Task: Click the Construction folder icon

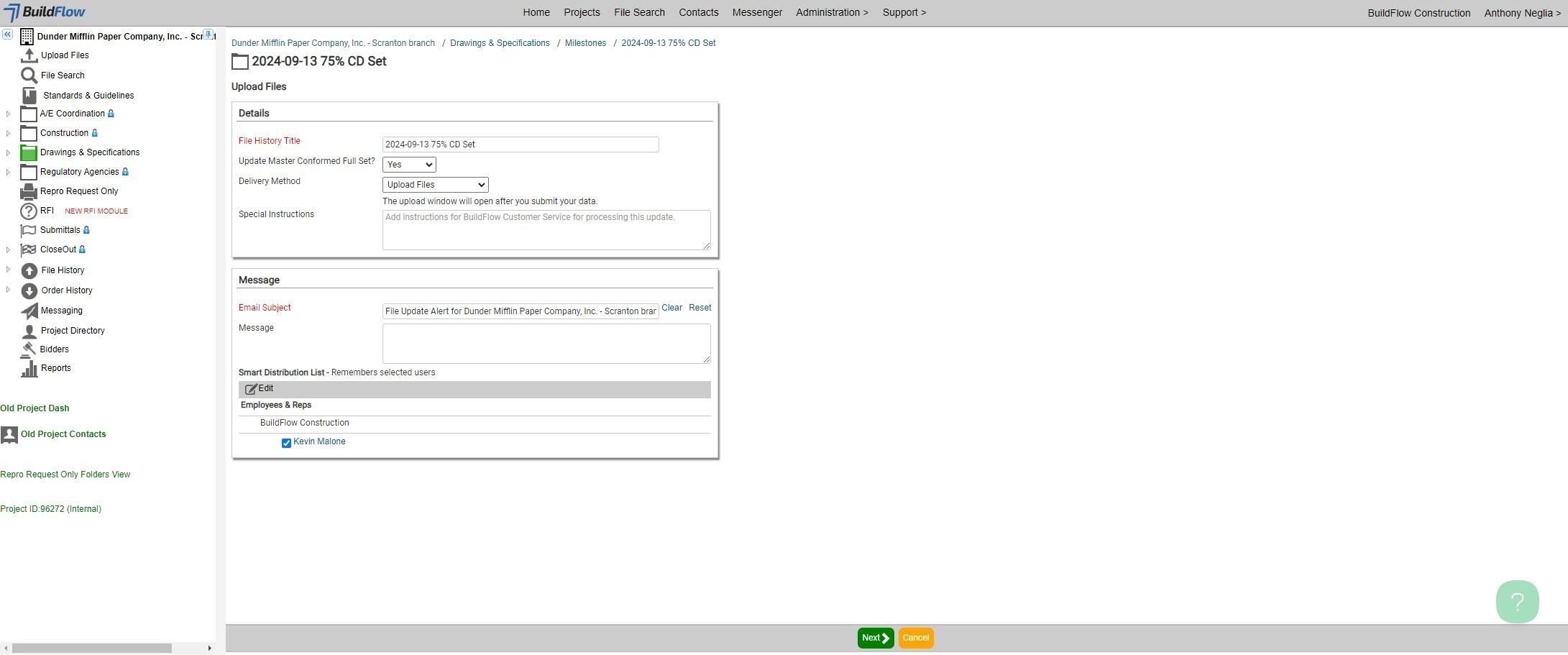Action: tap(29, 134)
